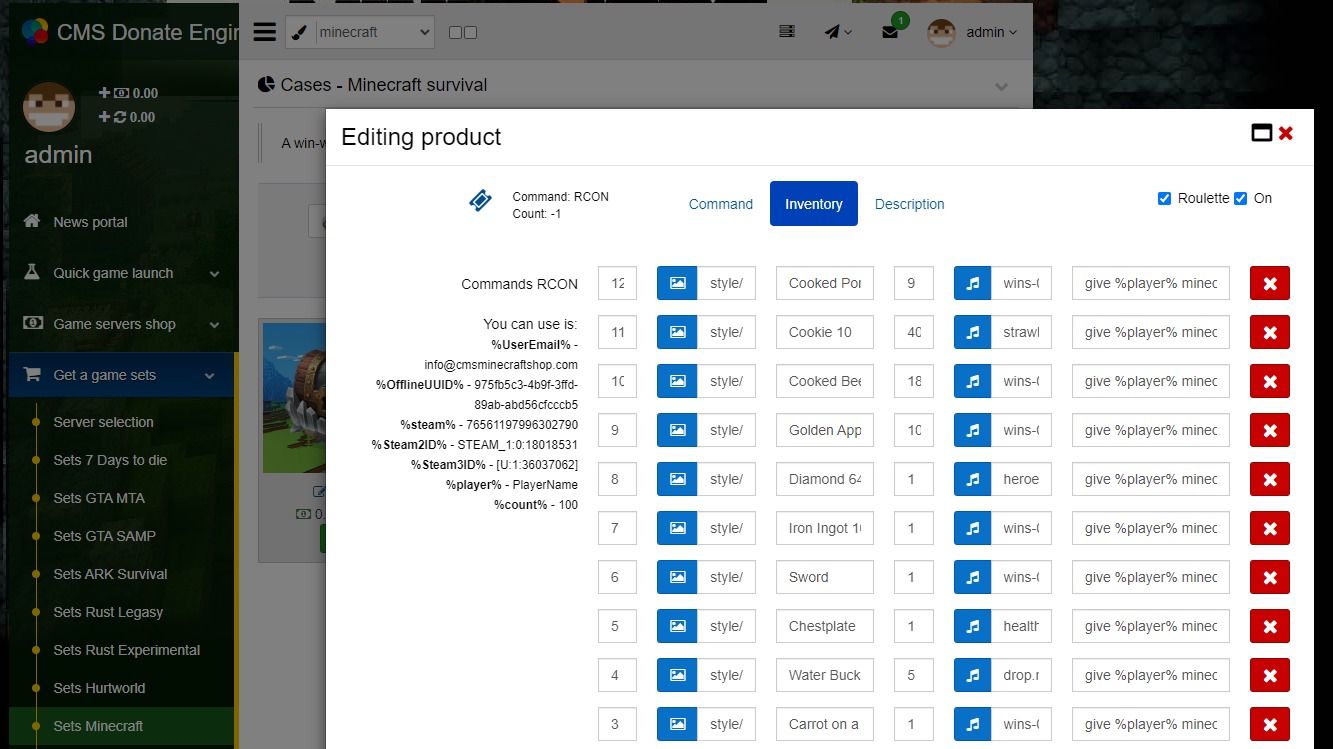
Task: Open the Description tab
Action: (909, 204)
